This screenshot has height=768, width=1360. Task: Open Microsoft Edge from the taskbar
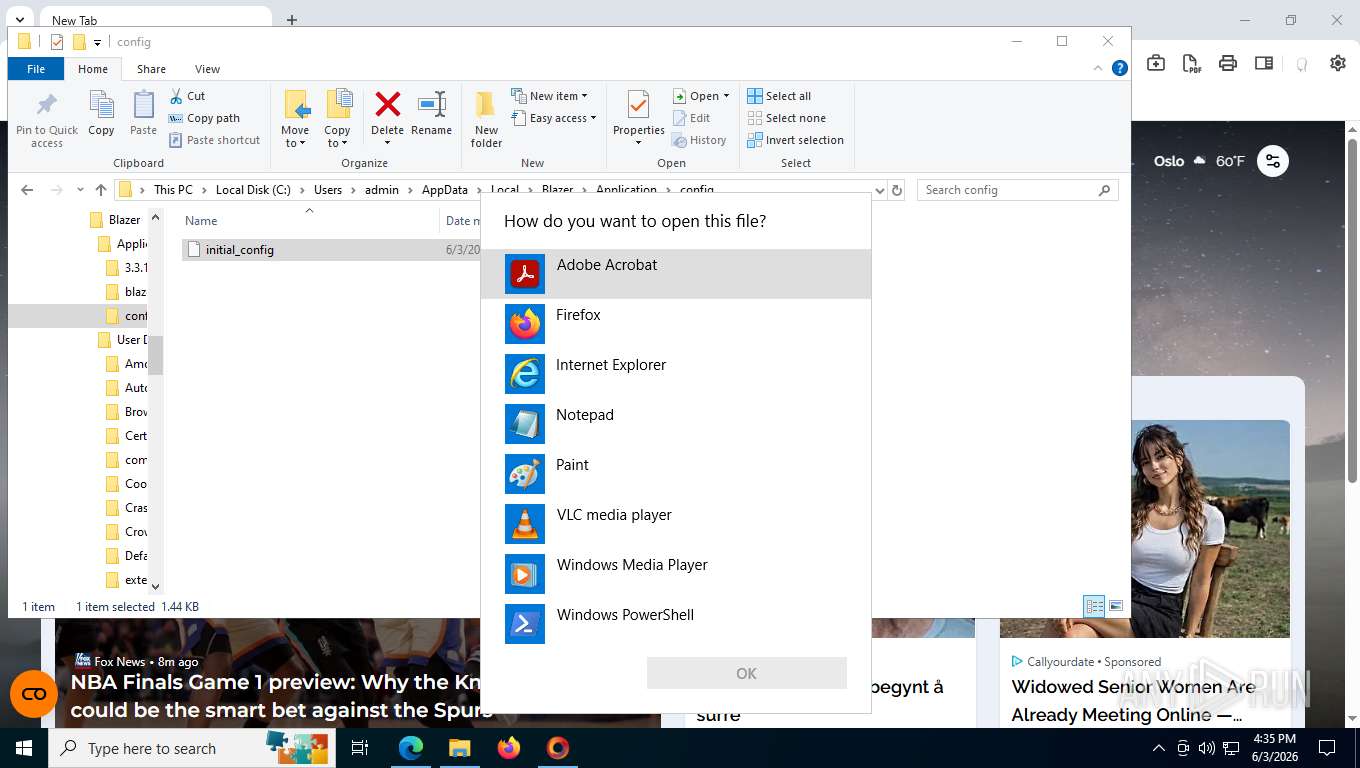(411, 748)
